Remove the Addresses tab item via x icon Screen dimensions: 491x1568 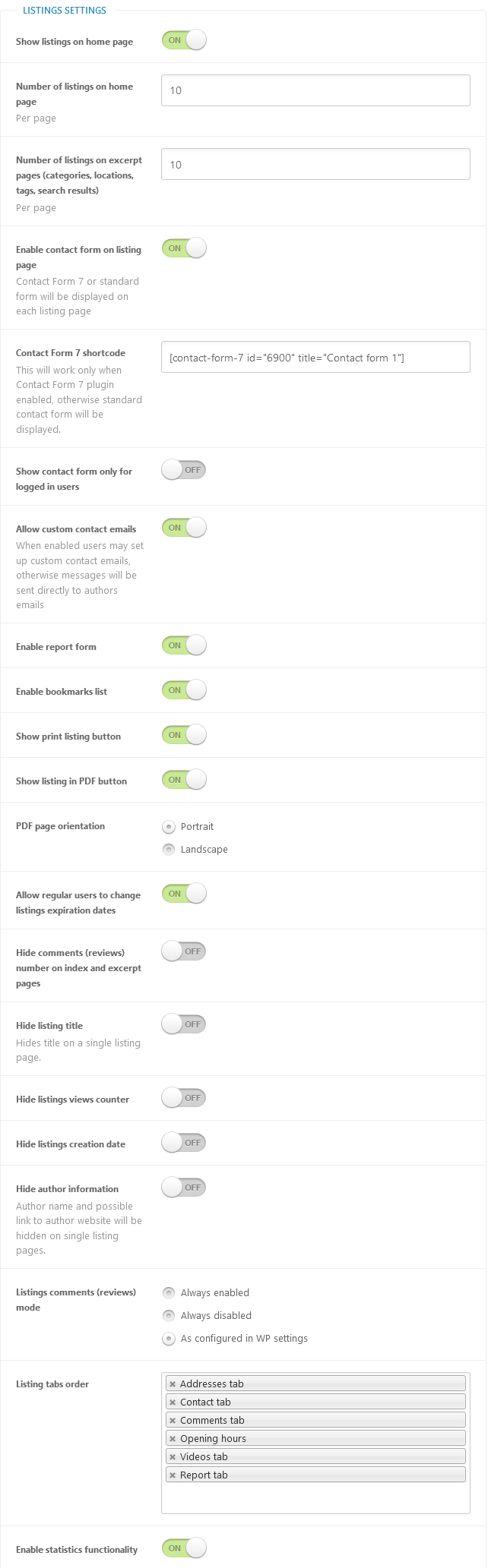[x=173, y=1384]
